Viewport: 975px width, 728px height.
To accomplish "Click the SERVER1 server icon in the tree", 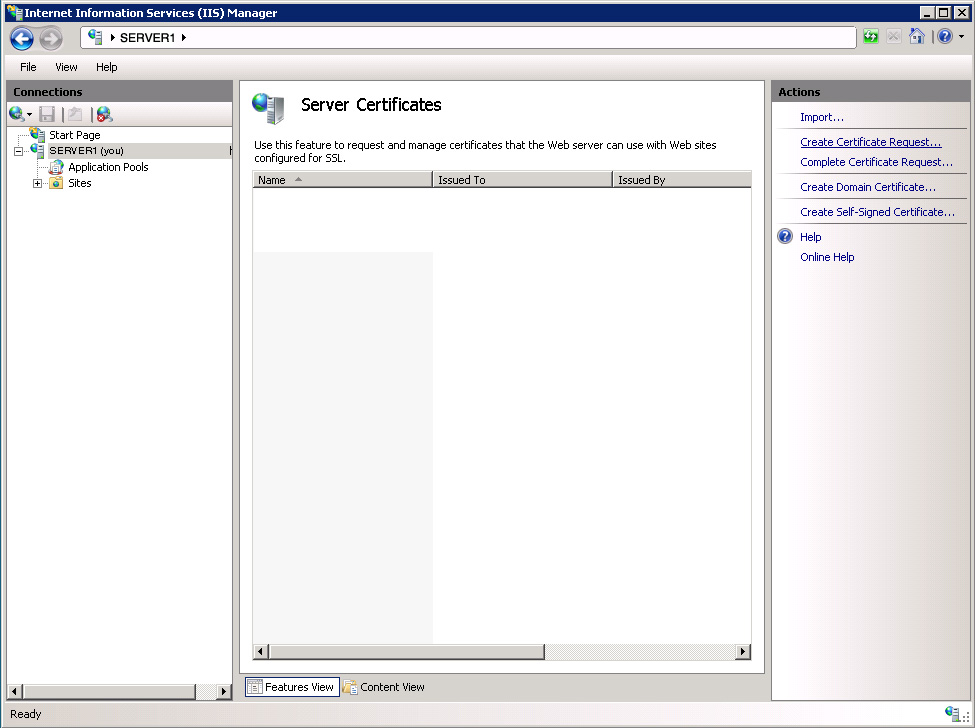I will pyautogui.click(x=37, y=150).
